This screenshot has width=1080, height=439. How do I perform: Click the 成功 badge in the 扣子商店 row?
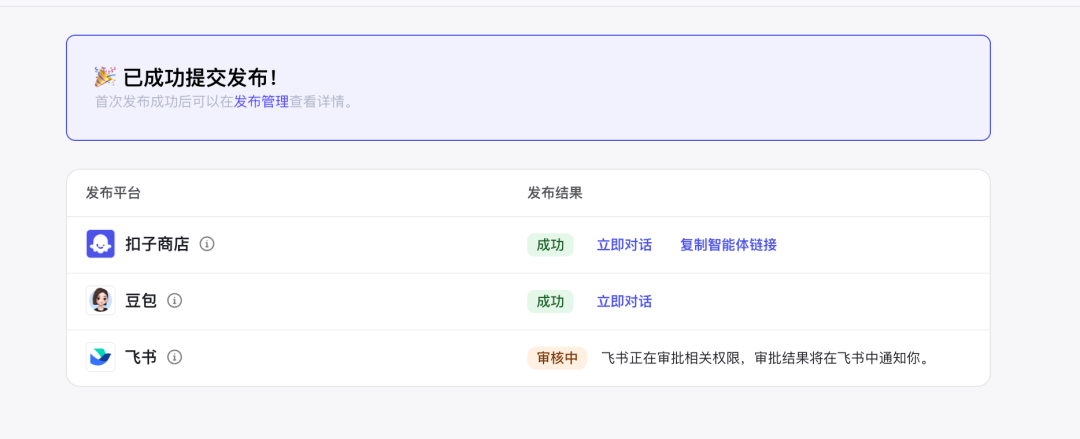550,245
